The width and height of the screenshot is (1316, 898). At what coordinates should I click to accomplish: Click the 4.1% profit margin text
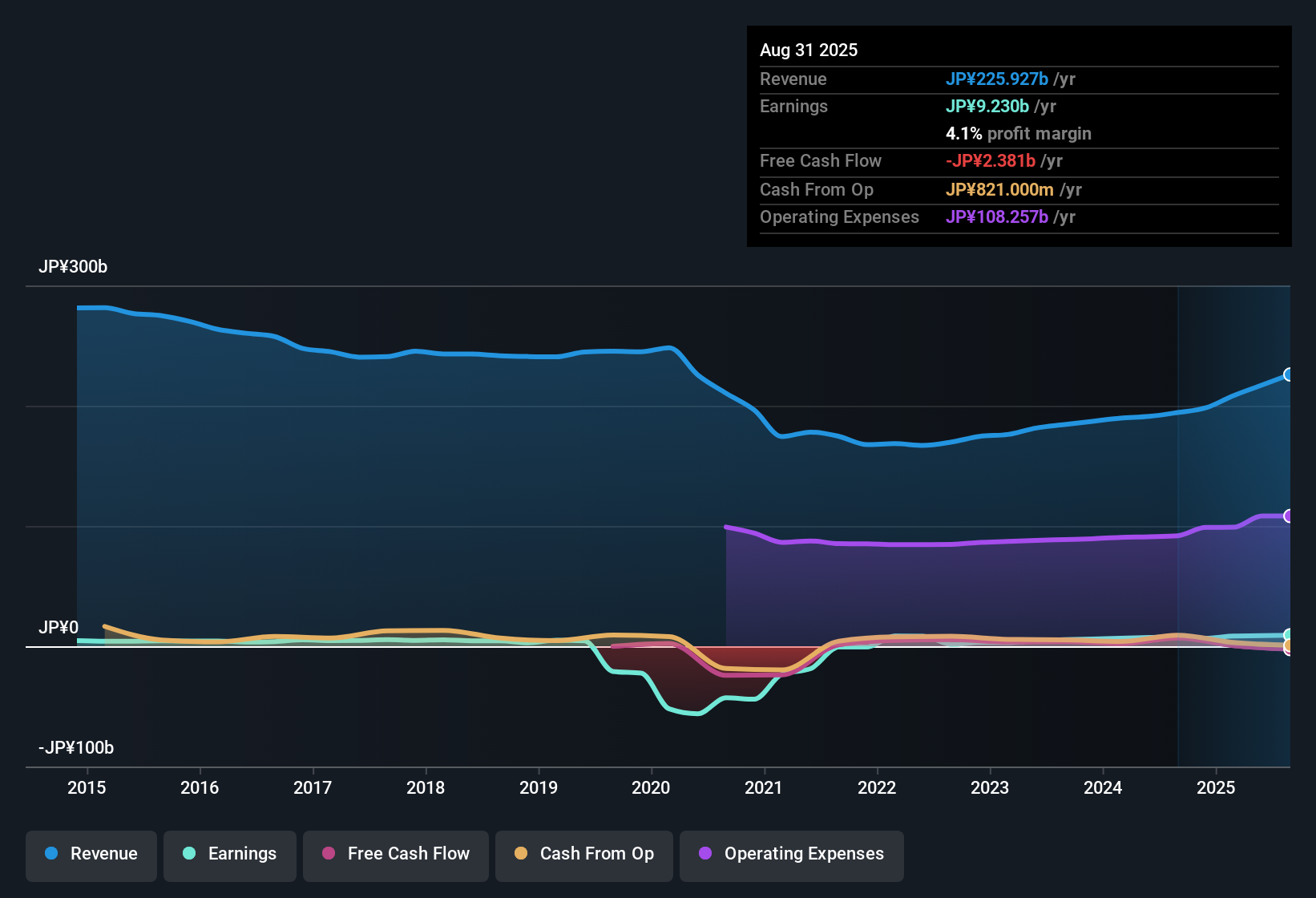pos(1019,134)
